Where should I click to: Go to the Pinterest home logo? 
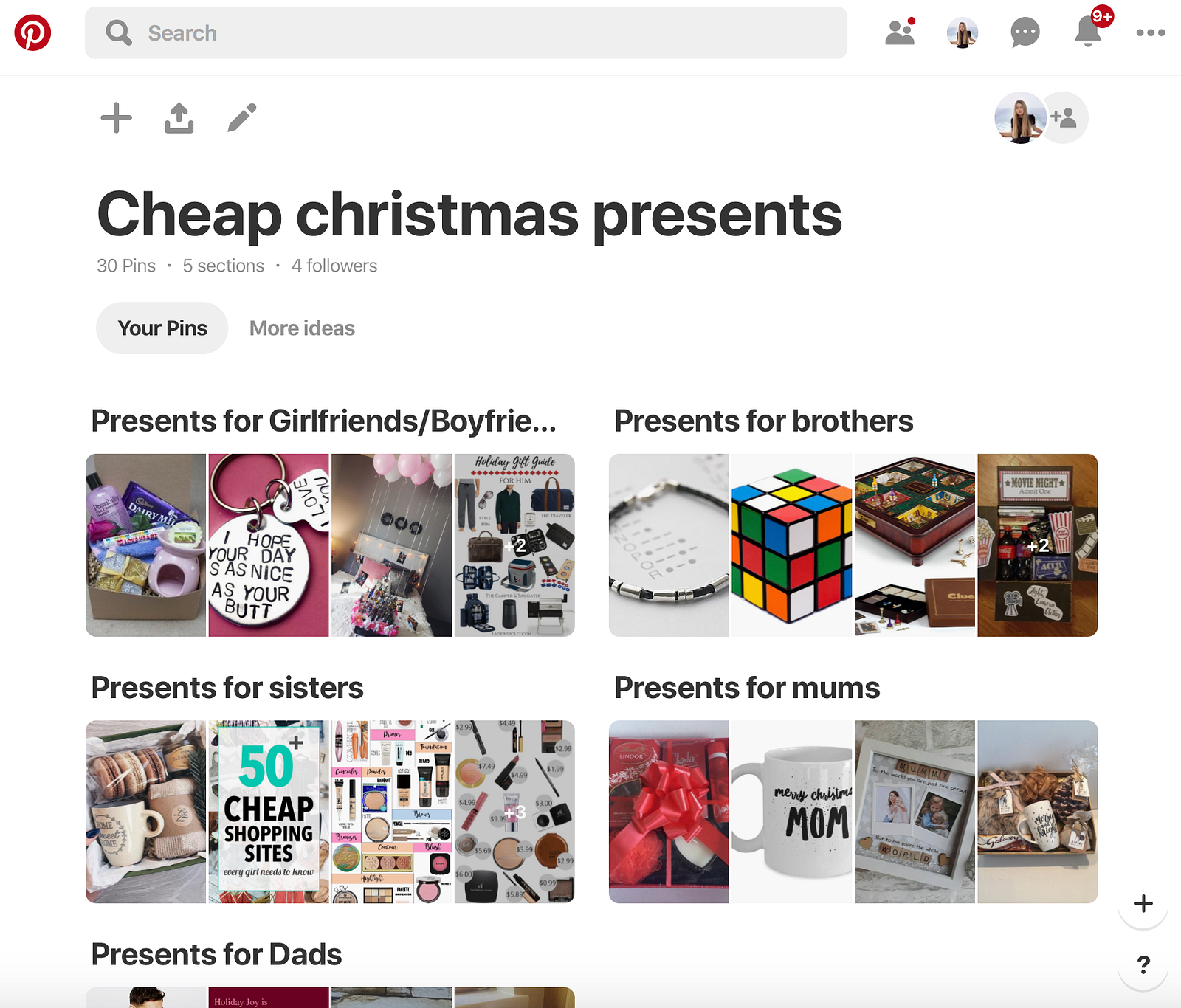click(33, 33)
